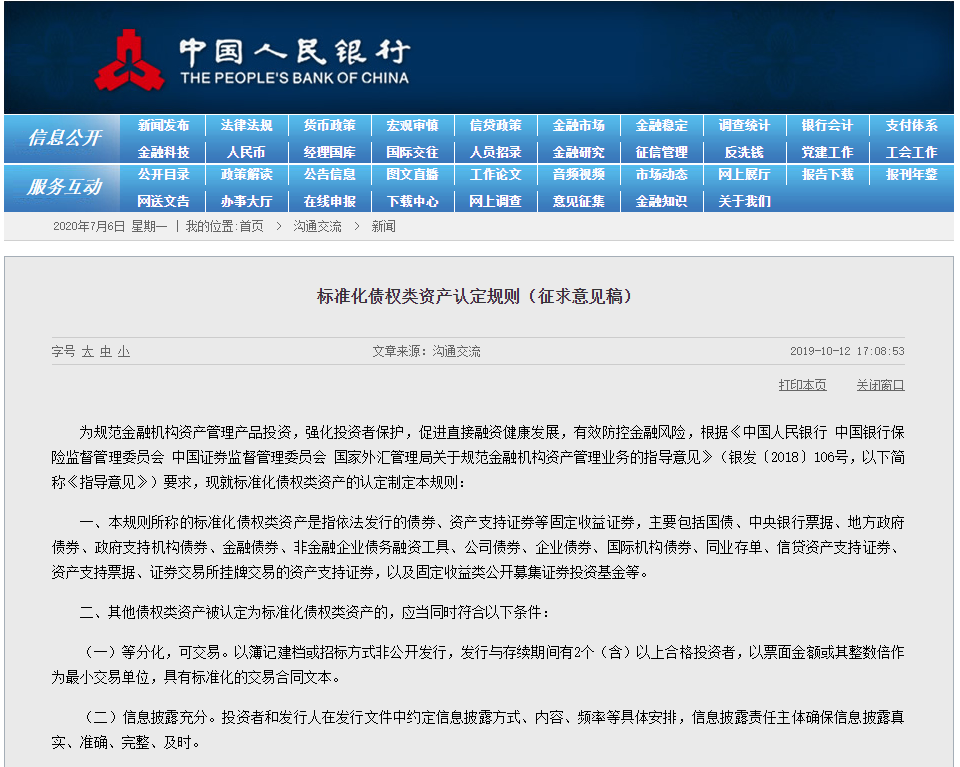Click 关闭窗口 link
The image size is (960, 767).
click(x=880, y=385)
